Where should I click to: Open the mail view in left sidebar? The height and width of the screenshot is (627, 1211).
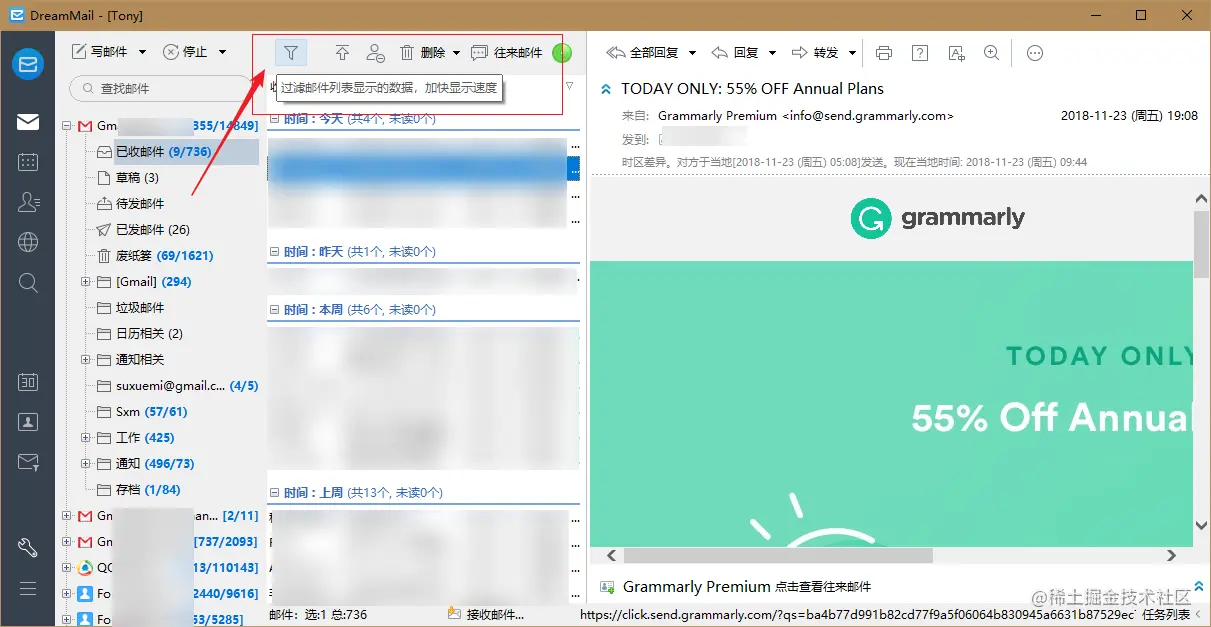(28, 122)
